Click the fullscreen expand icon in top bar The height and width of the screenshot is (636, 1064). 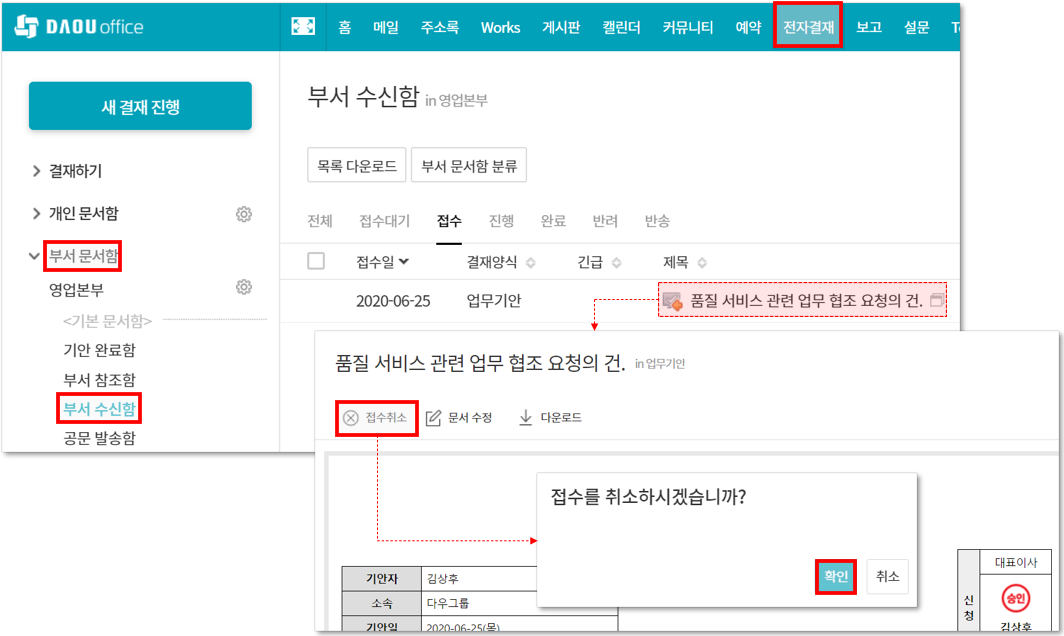click(x=303, y=27)
